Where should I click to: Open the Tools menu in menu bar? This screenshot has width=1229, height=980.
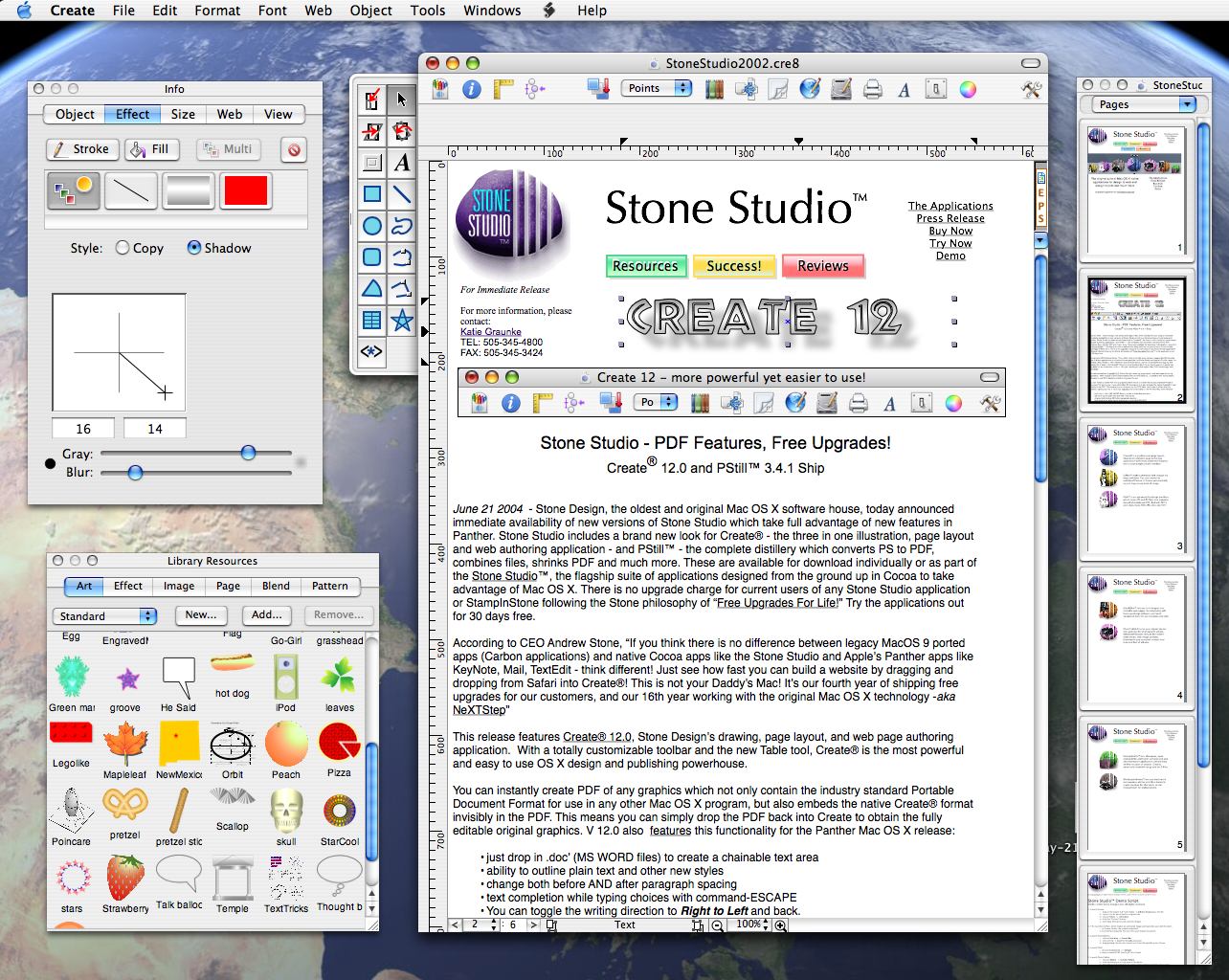pyautogui.click(x=427, y=11)
